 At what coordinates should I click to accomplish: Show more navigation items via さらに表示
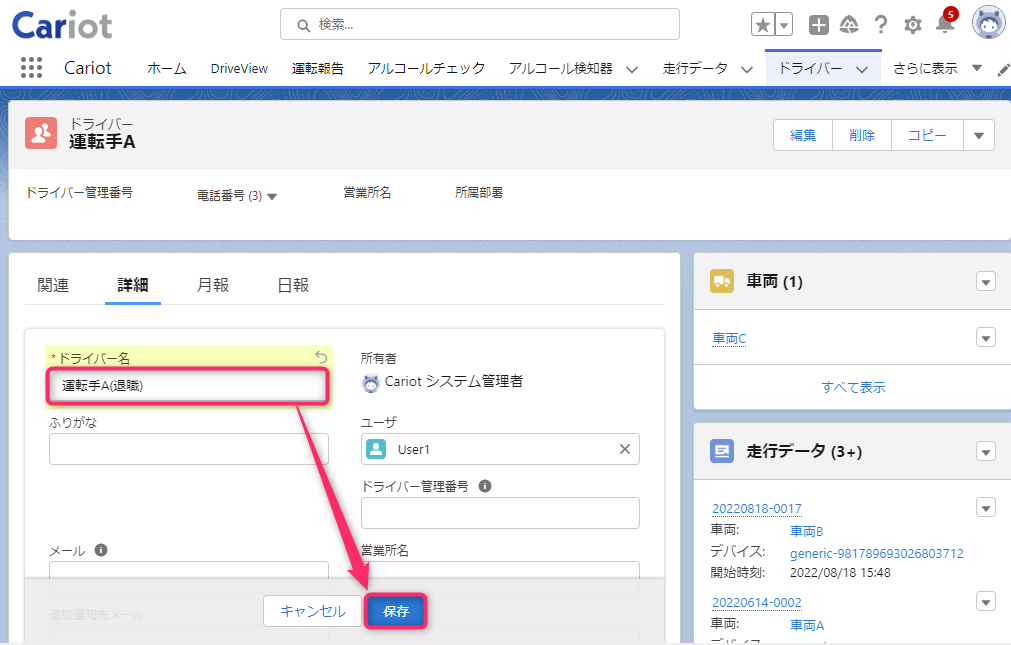click(x=937, y=68)
